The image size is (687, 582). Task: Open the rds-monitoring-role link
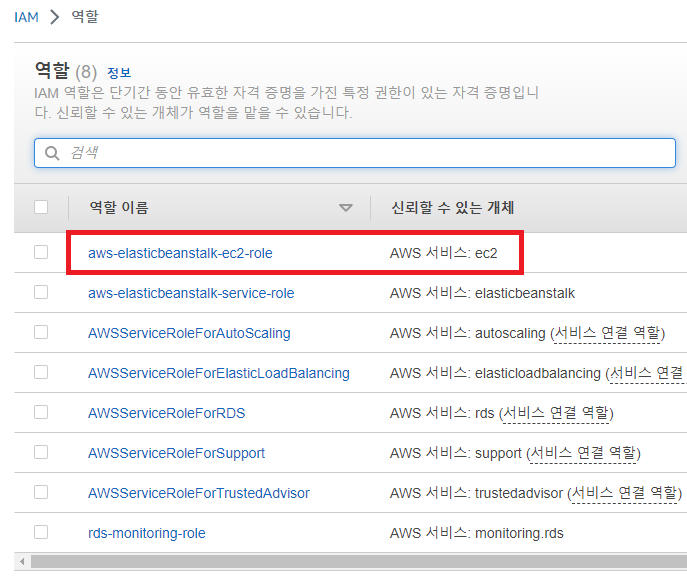[x=147, y=533]
